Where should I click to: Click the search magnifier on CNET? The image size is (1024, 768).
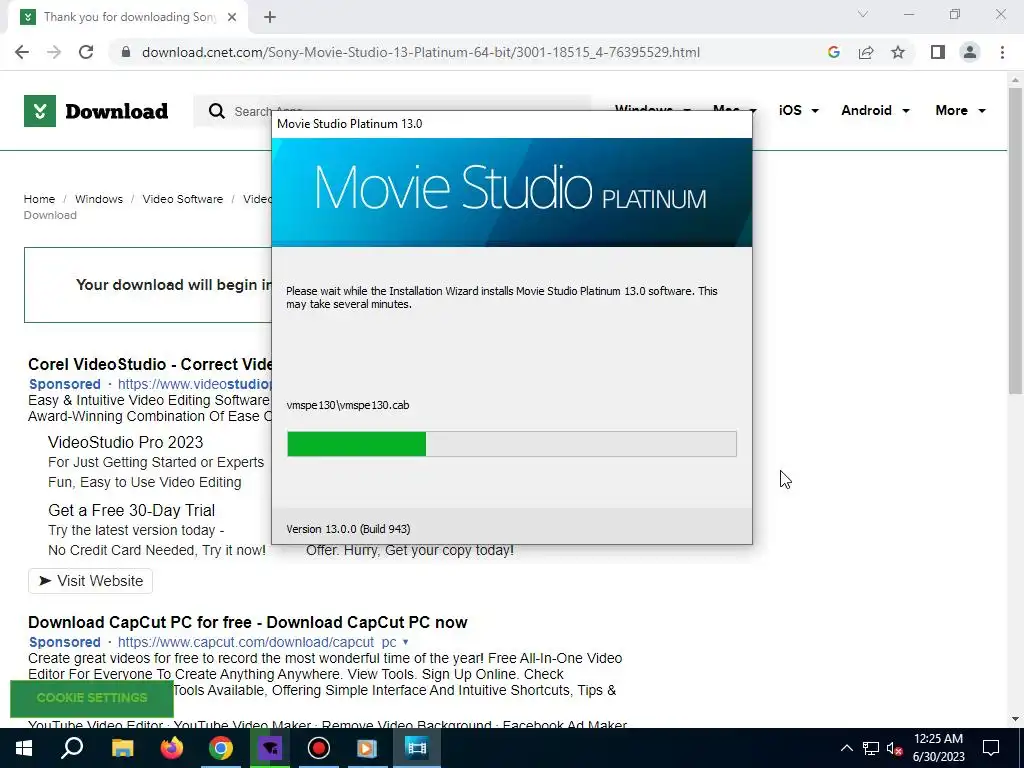216,111
